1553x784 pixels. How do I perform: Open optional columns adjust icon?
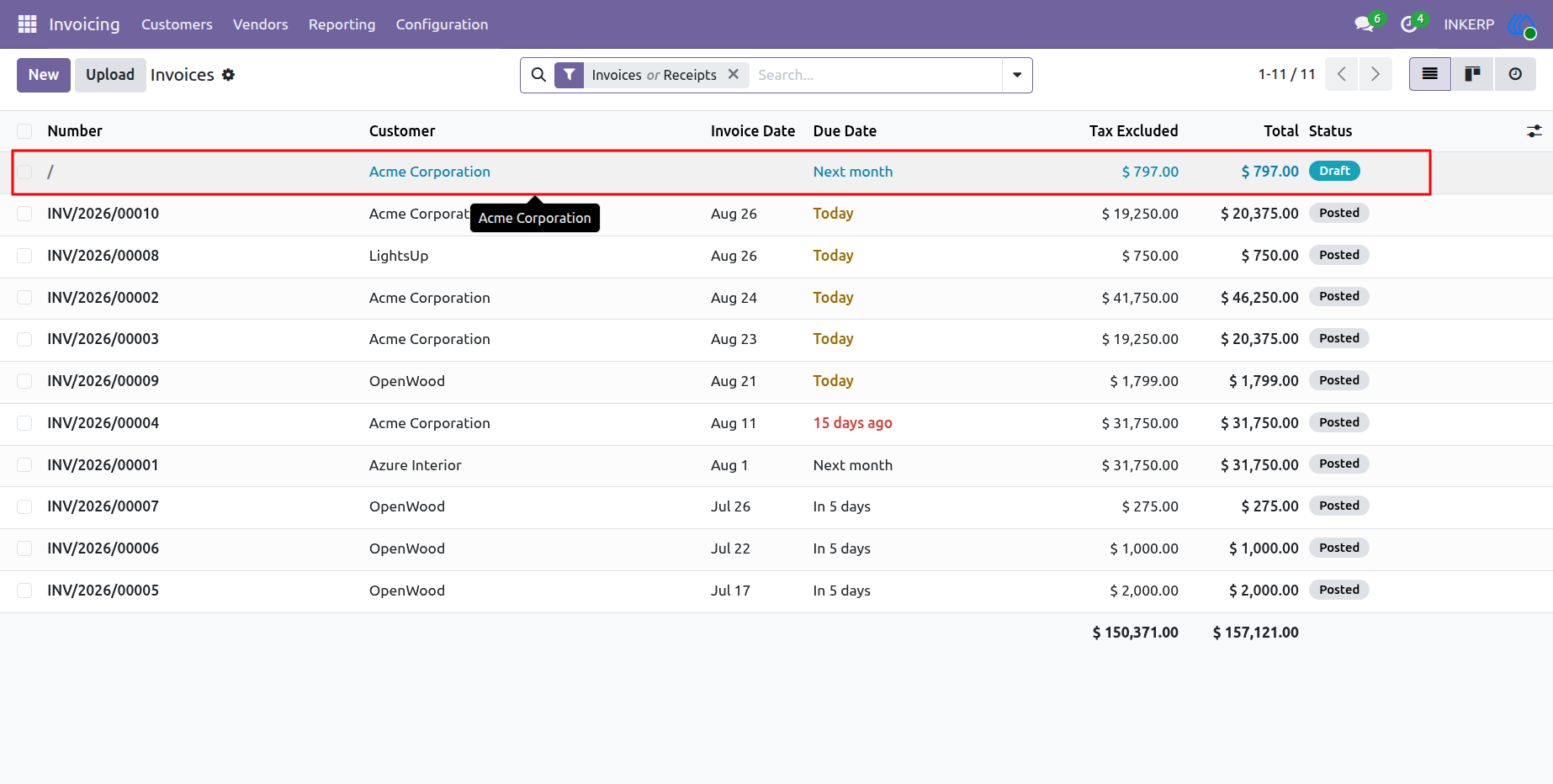pos(1534,131)
